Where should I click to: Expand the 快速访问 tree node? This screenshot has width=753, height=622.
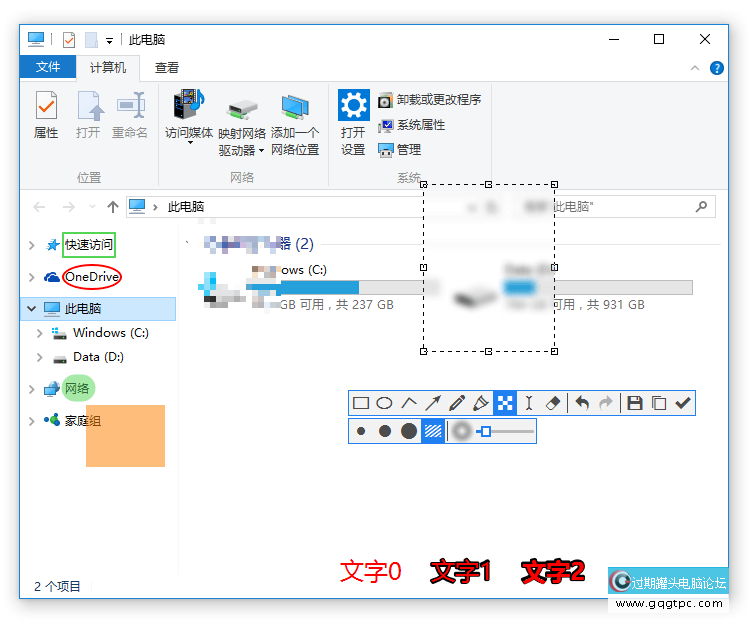32,245
